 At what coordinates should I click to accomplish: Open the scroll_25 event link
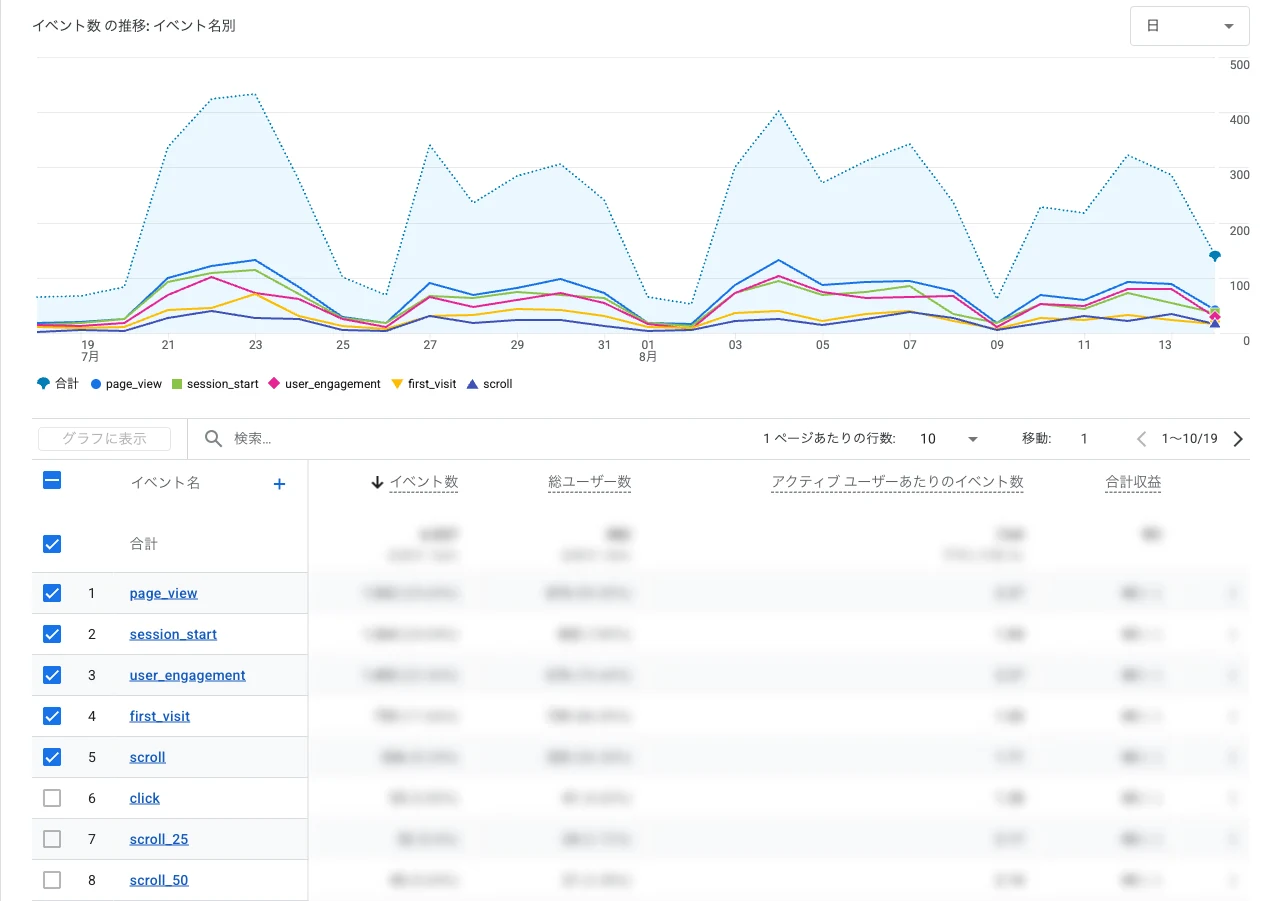(x=158, y=839)
